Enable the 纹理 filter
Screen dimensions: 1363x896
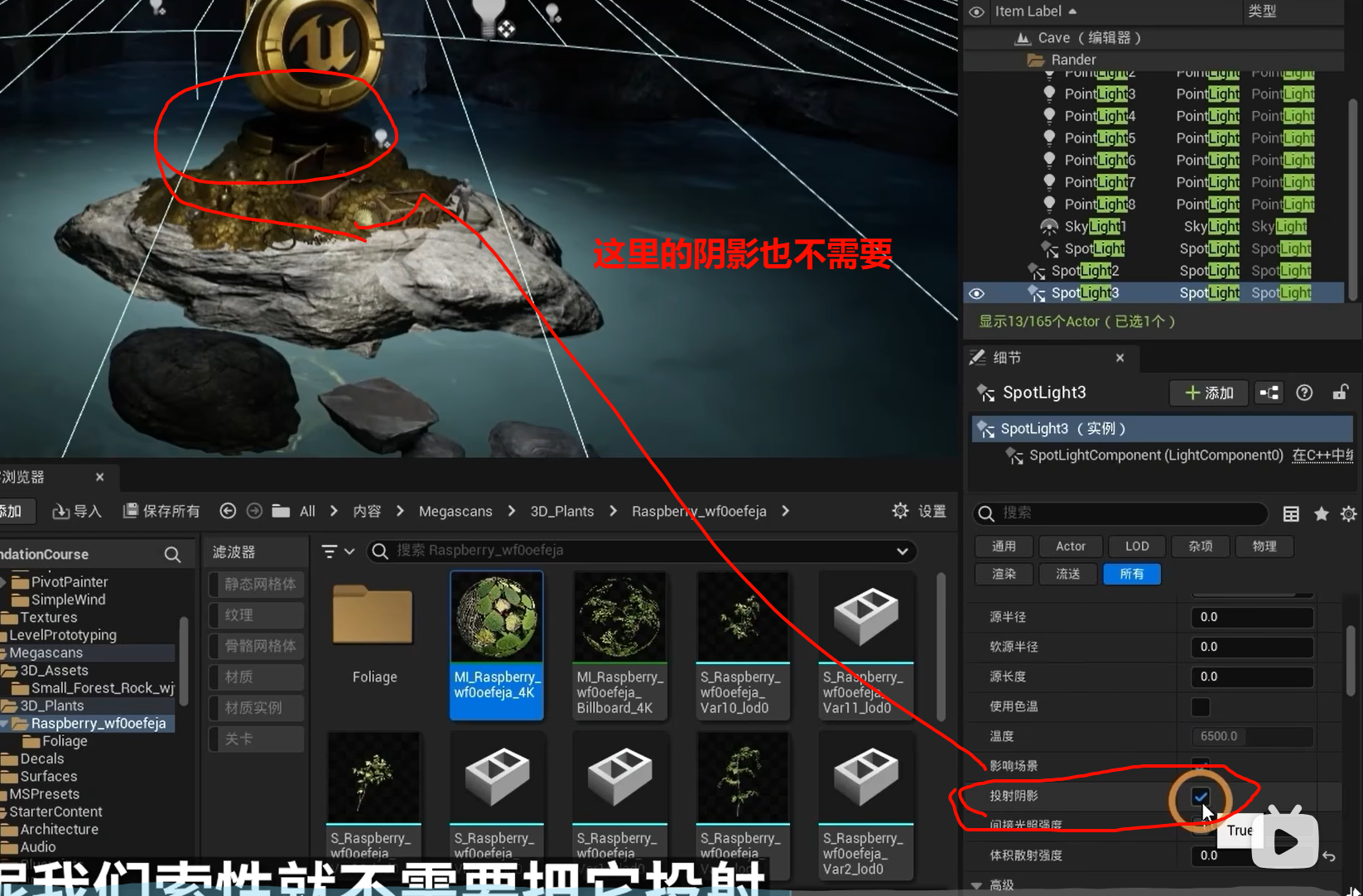257,615
